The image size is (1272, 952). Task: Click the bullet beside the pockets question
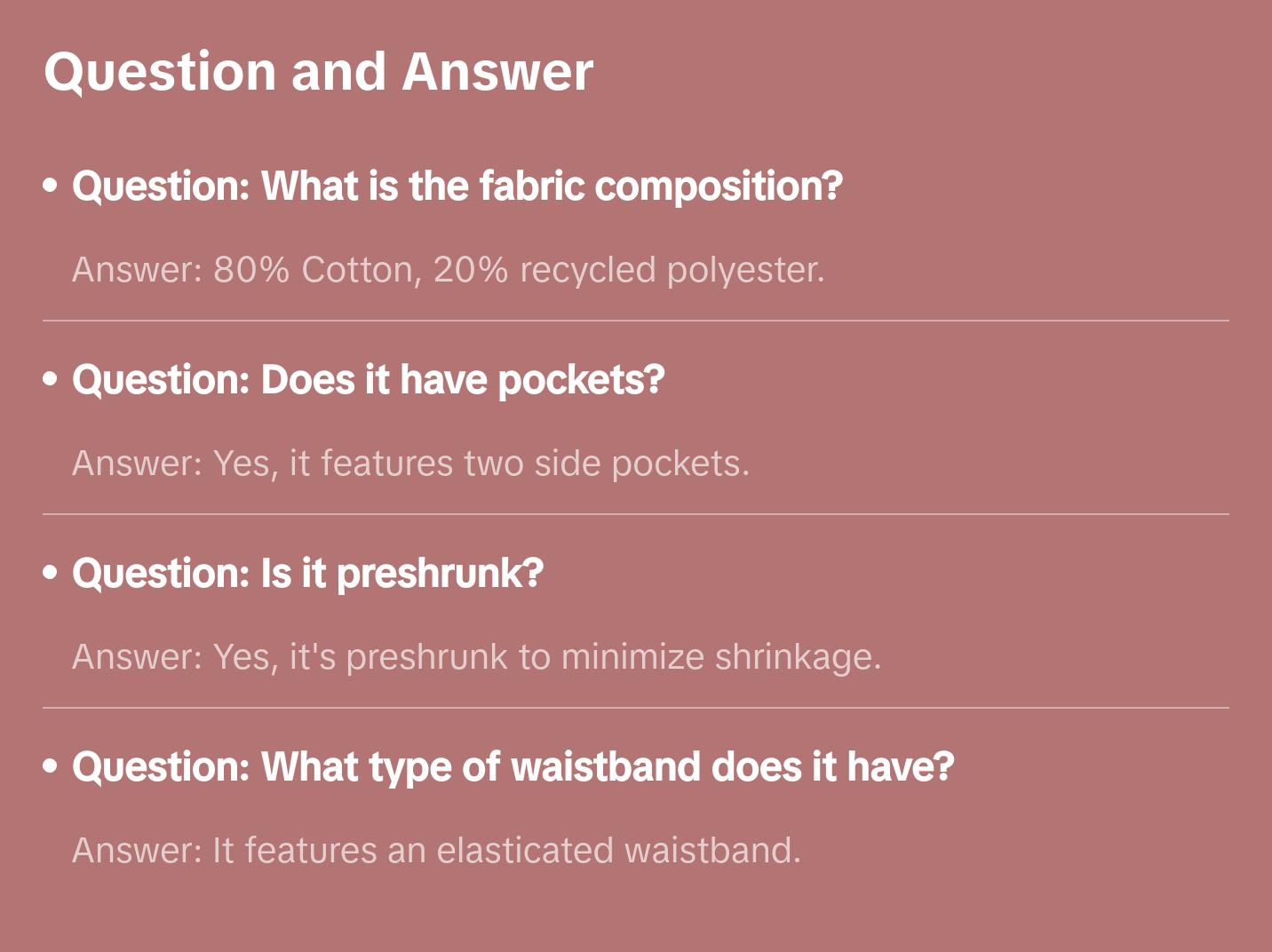[51, 379]
